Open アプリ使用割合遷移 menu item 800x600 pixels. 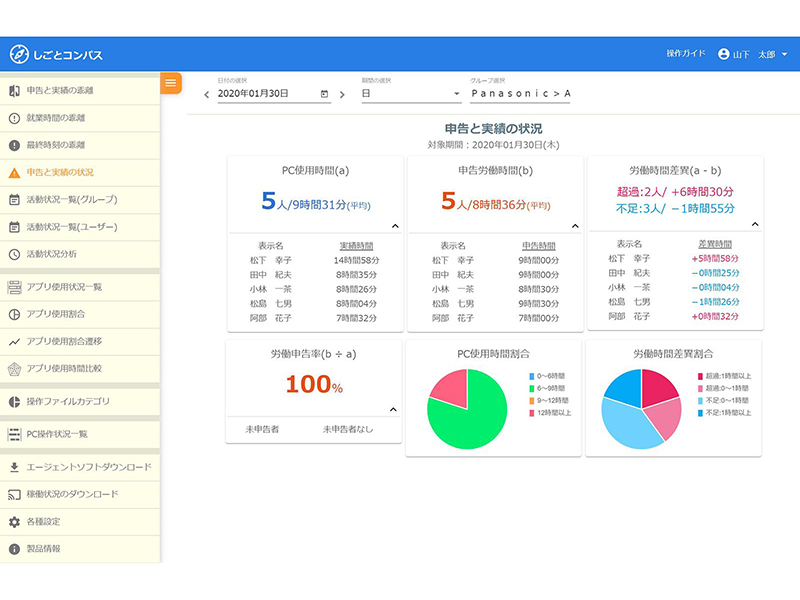click(x=80, y=342)
